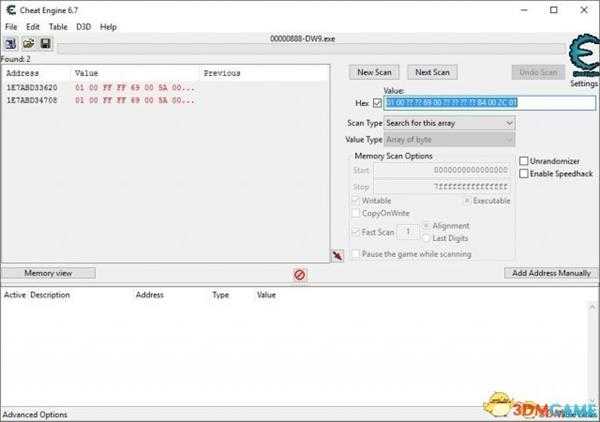Open the D3D menu

pos(84,26)
